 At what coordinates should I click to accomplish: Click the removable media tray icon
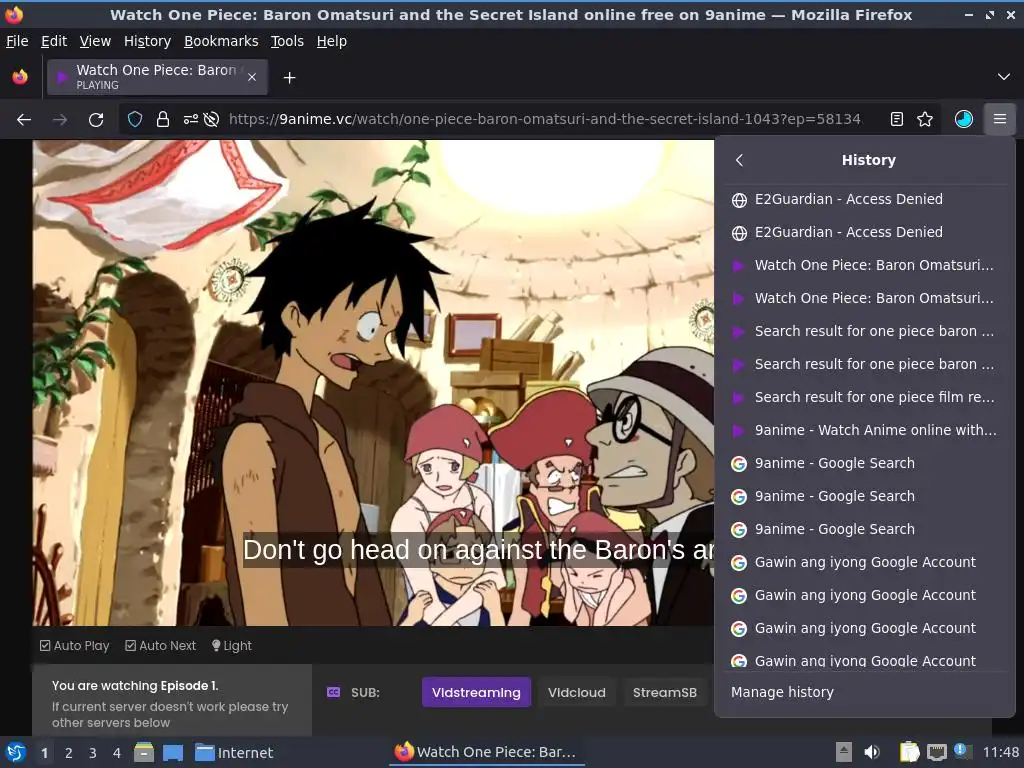(x=844, y=752)
